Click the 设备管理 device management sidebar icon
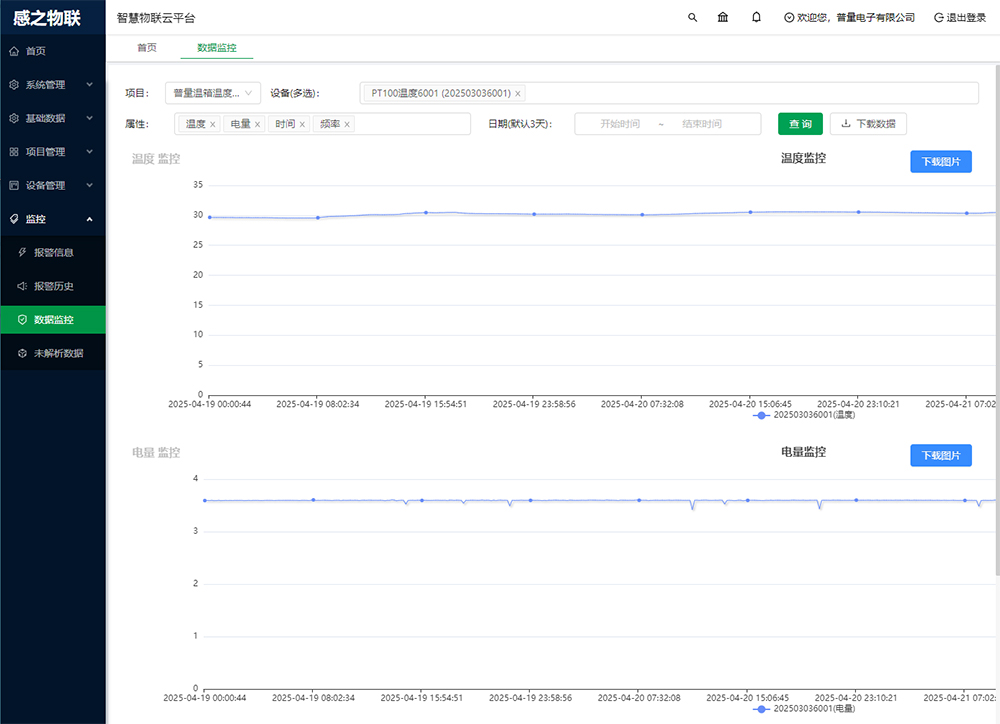 (x=40, y=185)
